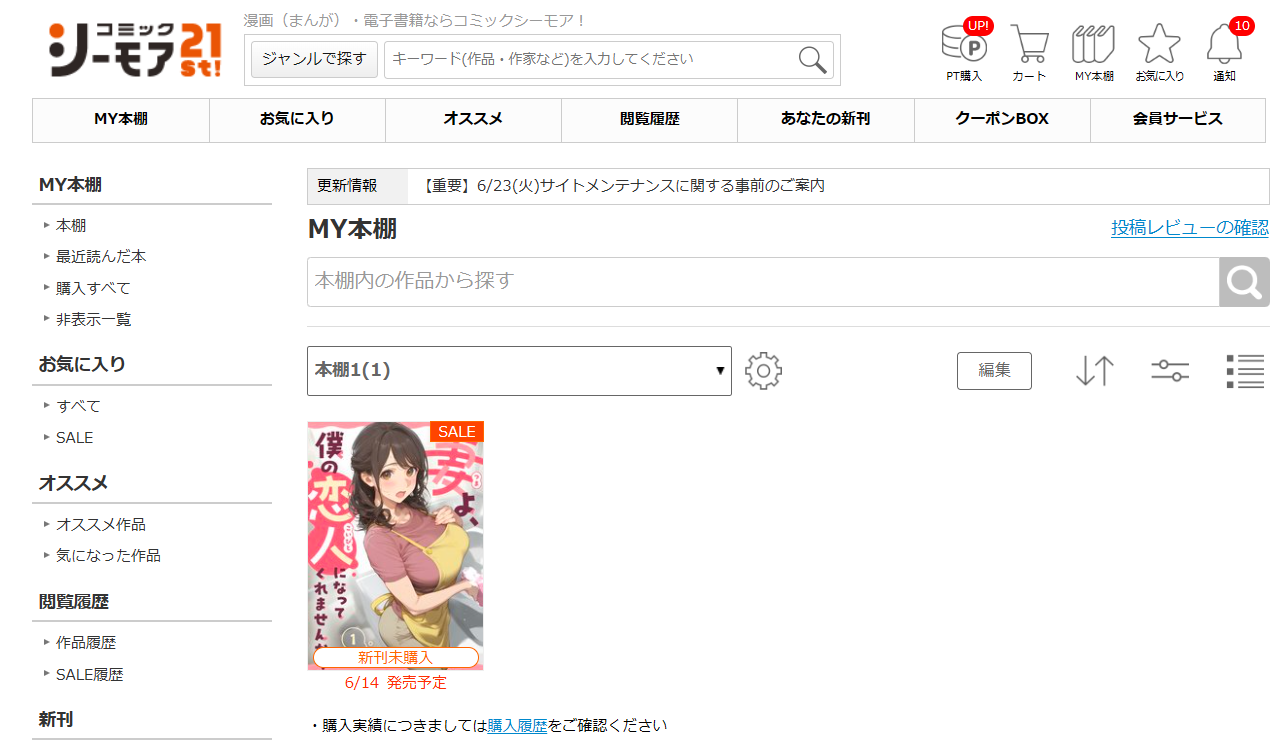Image resolution: width=1284 pixels, height=751 pixels.
Task: Select クーポンBOX navigation tab
Action: point(1002,120)
